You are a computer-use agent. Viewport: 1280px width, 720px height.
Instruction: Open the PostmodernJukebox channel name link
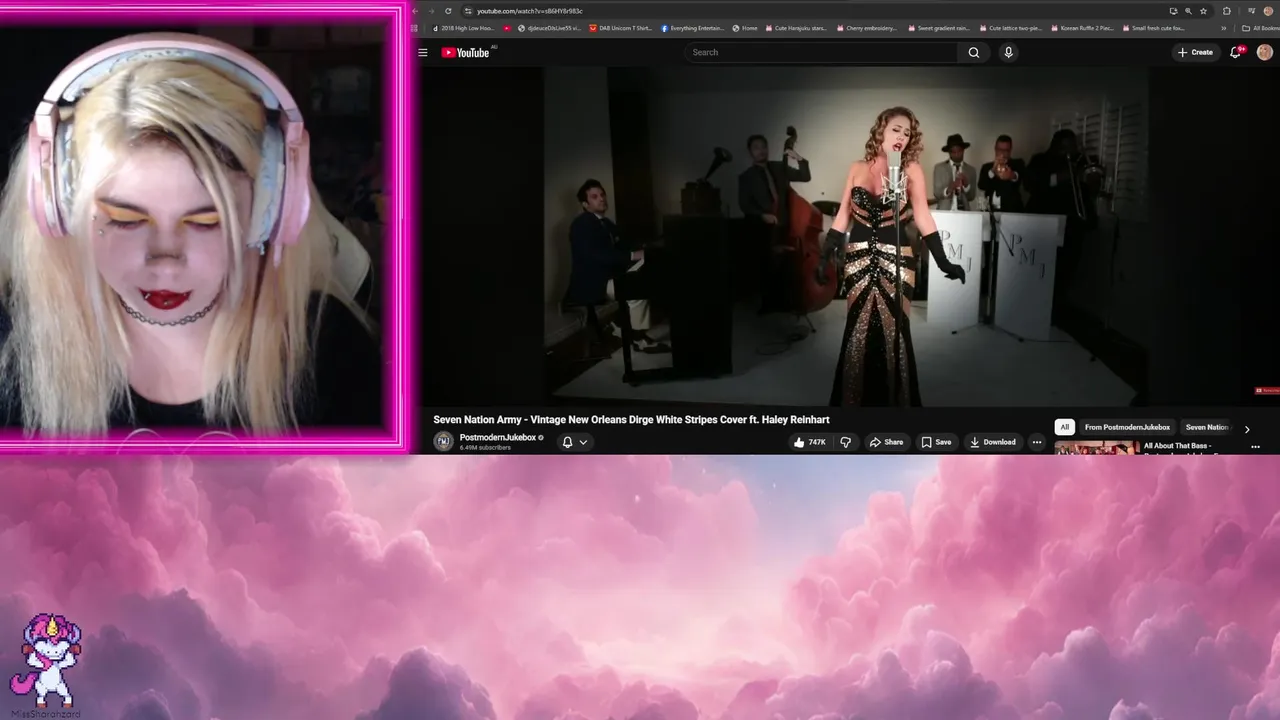pyautogui.click(x=498, y=437)
